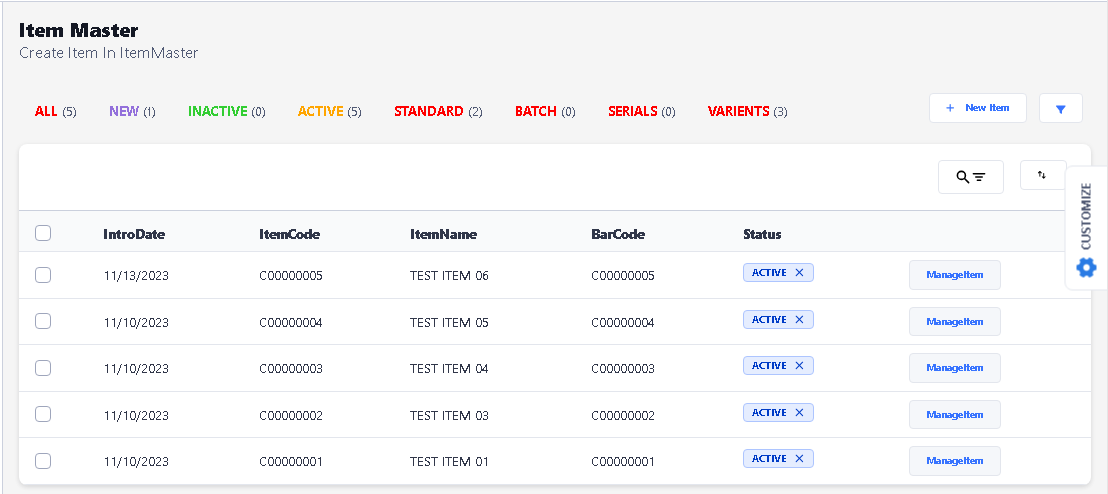Open the STANDARD items tab
The image size is (1108, 494).
[429, 111]
